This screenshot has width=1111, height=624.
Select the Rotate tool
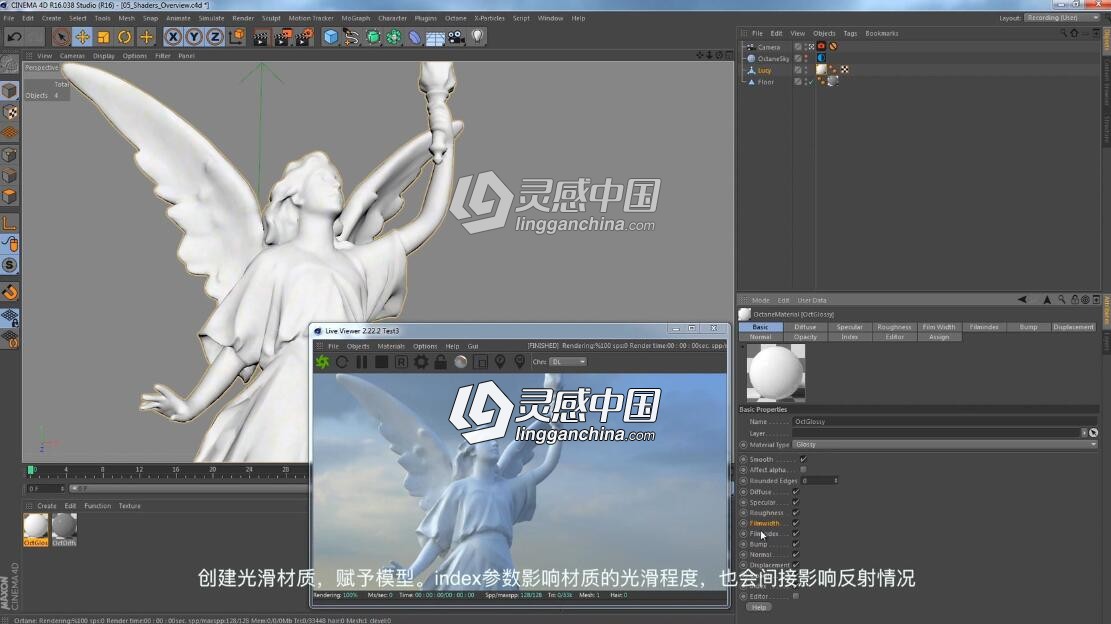(x=125, y=37)
